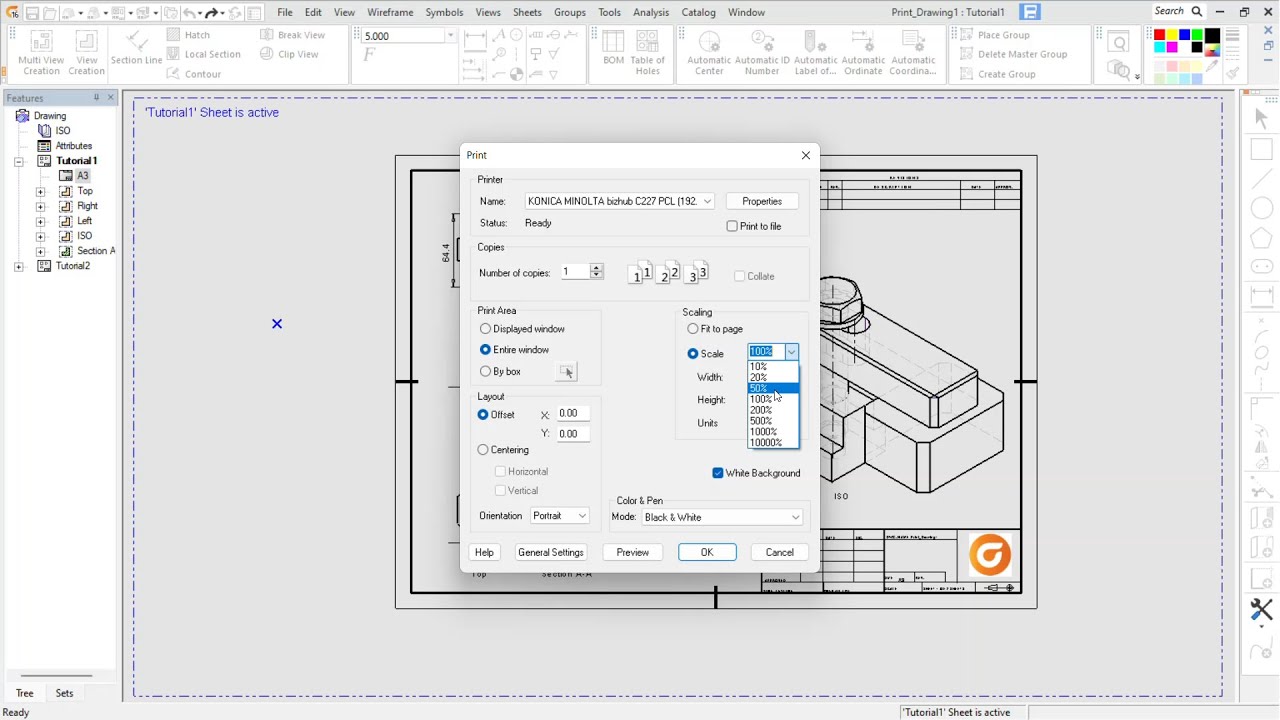Switch to the Sets tab
Screen dimensions: 1280x720
[x=64, y=693]
